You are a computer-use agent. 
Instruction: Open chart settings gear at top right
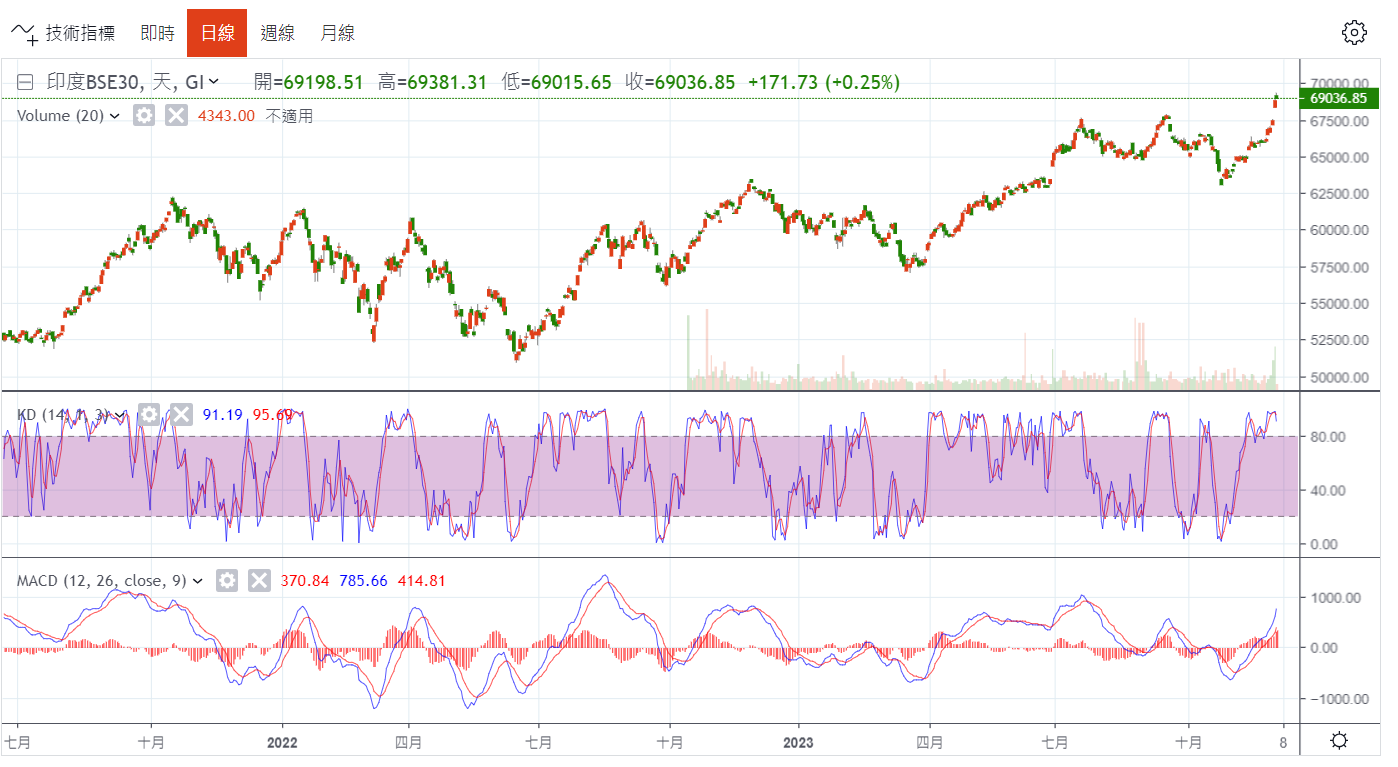1353,33
